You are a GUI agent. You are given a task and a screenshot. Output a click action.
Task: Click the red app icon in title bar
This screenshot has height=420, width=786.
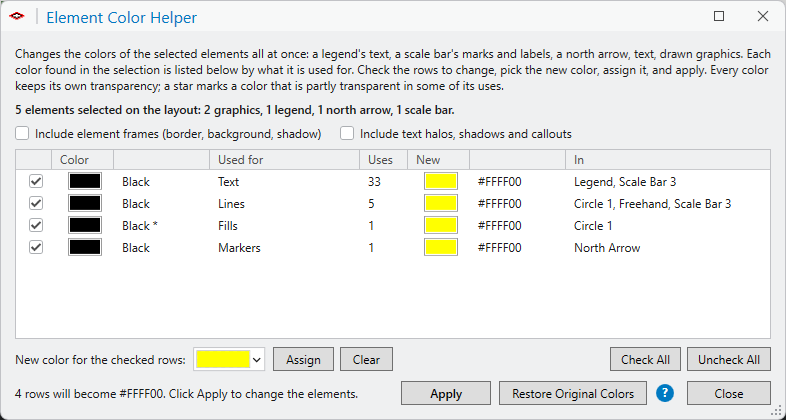coord(17,16)
